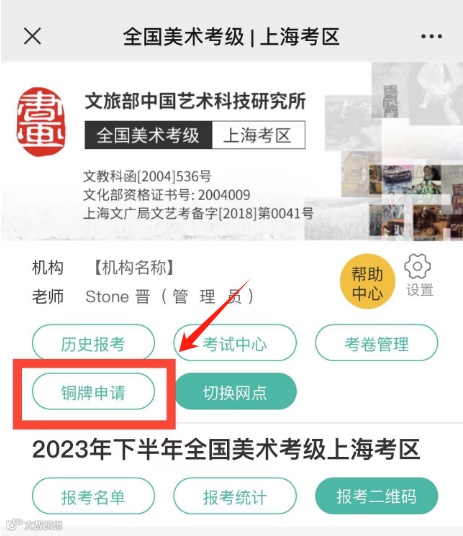Open 报考统计 registration statistics
Viewport: 463px width, 536px height.
235,496
